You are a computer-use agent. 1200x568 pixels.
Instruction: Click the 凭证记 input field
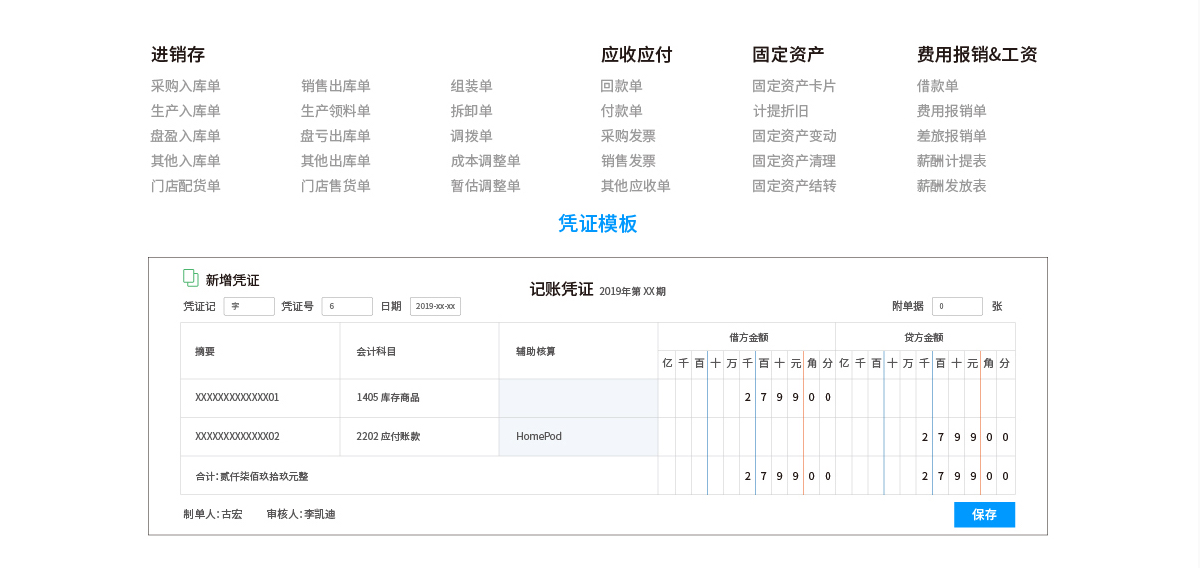(x=249, y=306)
